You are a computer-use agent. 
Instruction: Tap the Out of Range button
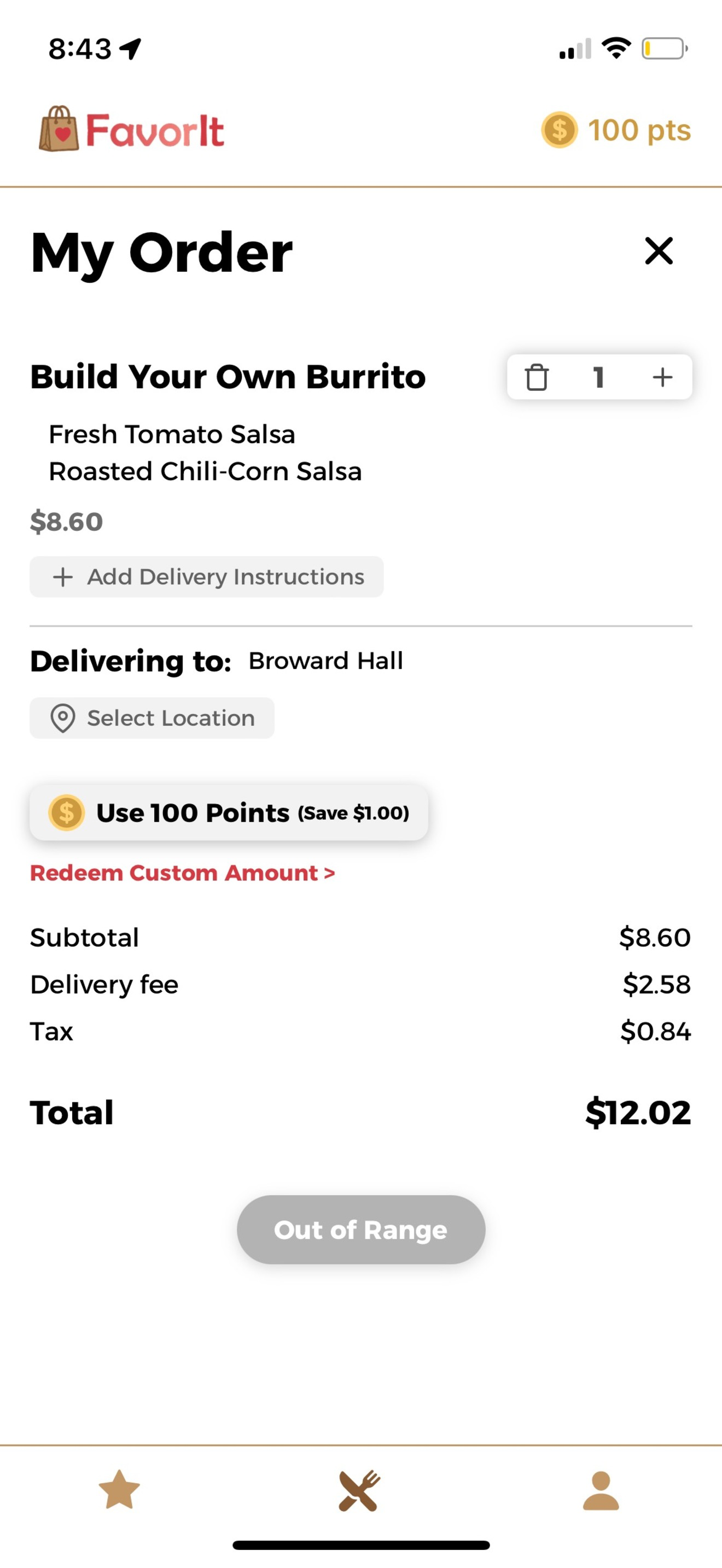(x=361, y=1230)
